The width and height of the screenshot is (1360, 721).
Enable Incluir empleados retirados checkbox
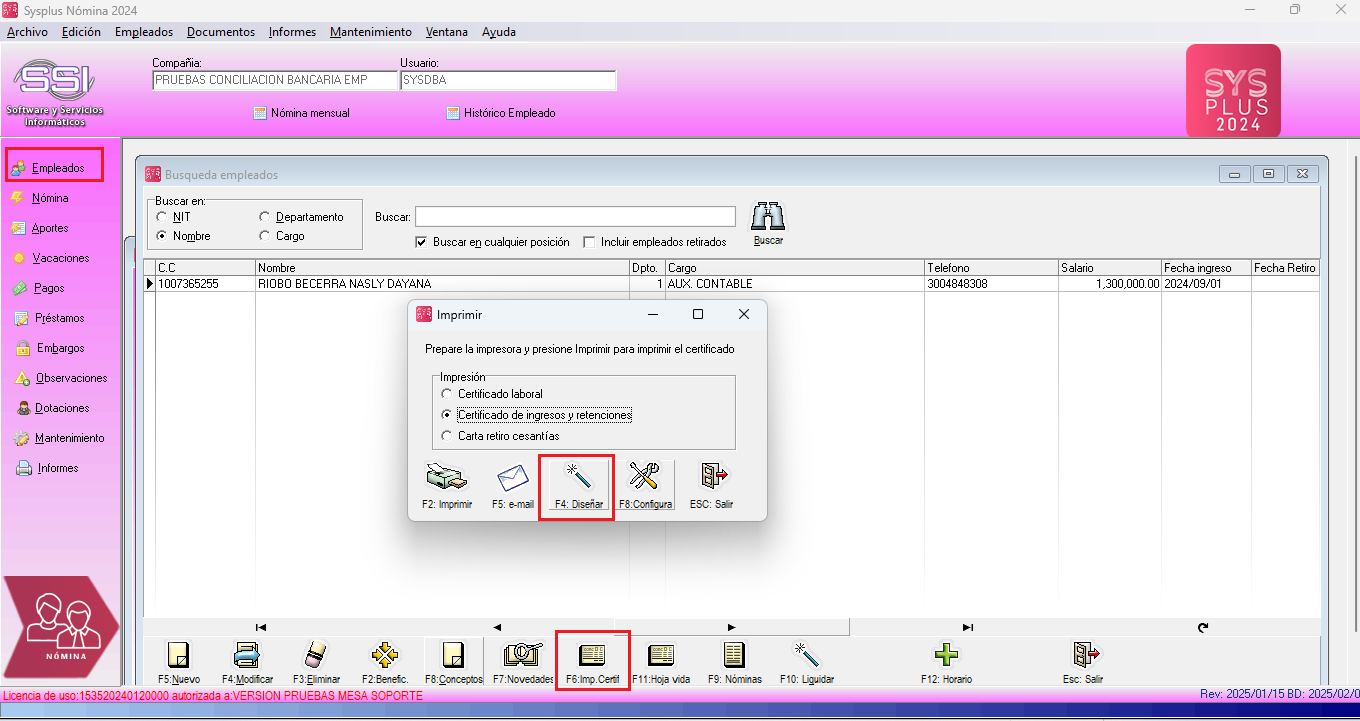(x=589, y=242)
